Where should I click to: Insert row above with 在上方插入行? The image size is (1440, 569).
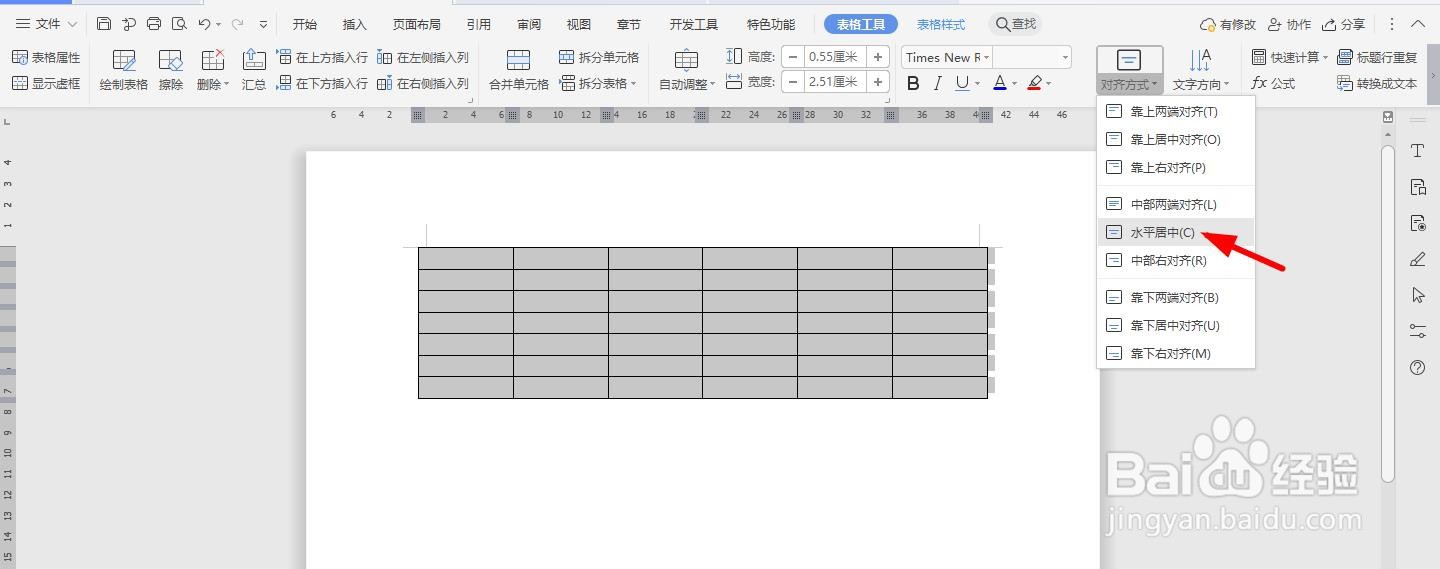[x=322, y=57]
